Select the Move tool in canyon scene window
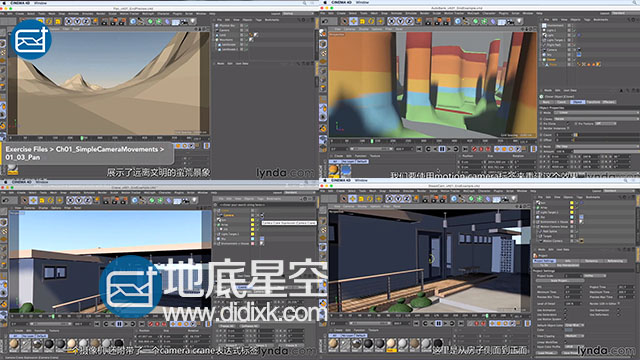640x360 pixels. coord(353,21)
